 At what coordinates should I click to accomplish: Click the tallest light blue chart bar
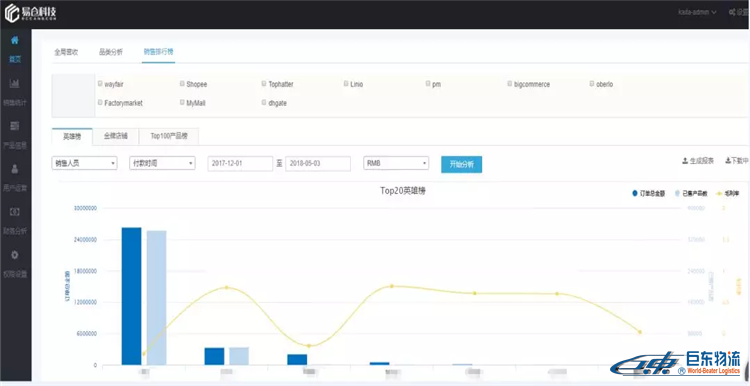click(x=156, y=298)
